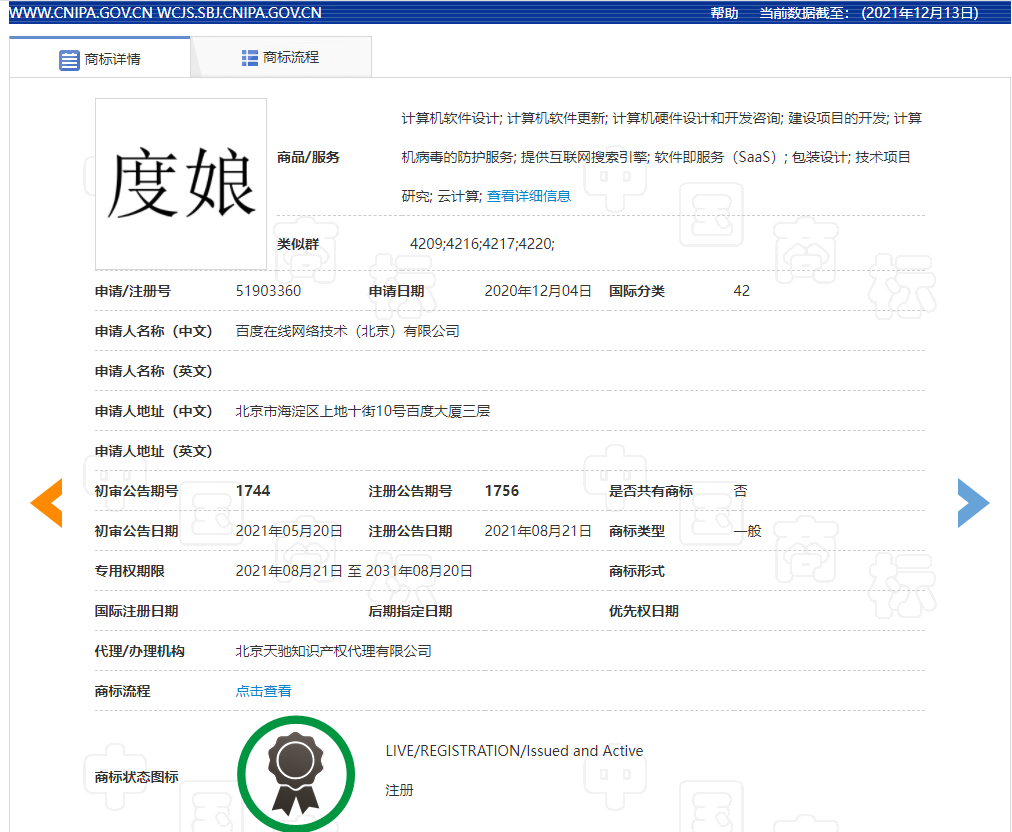
Task: Open the 商标详情 tab
Action: pyautogui.click(x=100, y=57)
